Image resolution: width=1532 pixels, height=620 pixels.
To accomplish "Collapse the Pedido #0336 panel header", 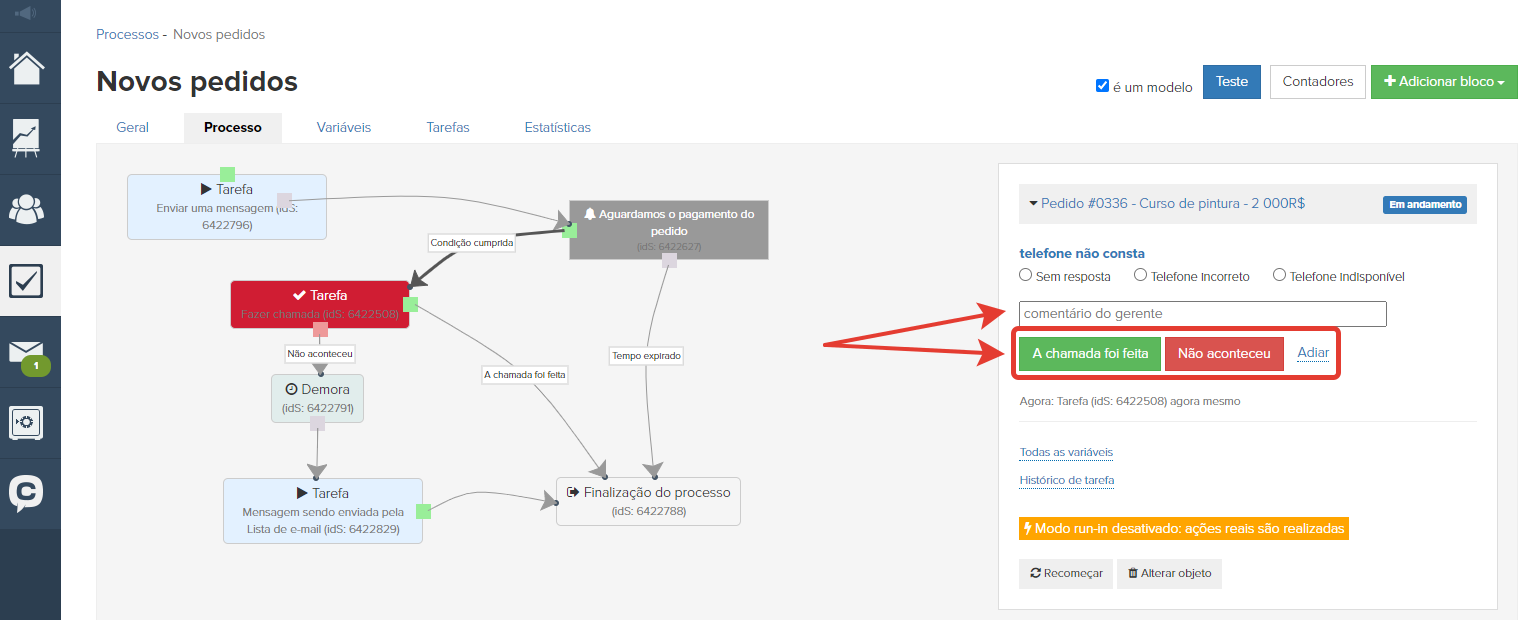I will click(1172, 203).
